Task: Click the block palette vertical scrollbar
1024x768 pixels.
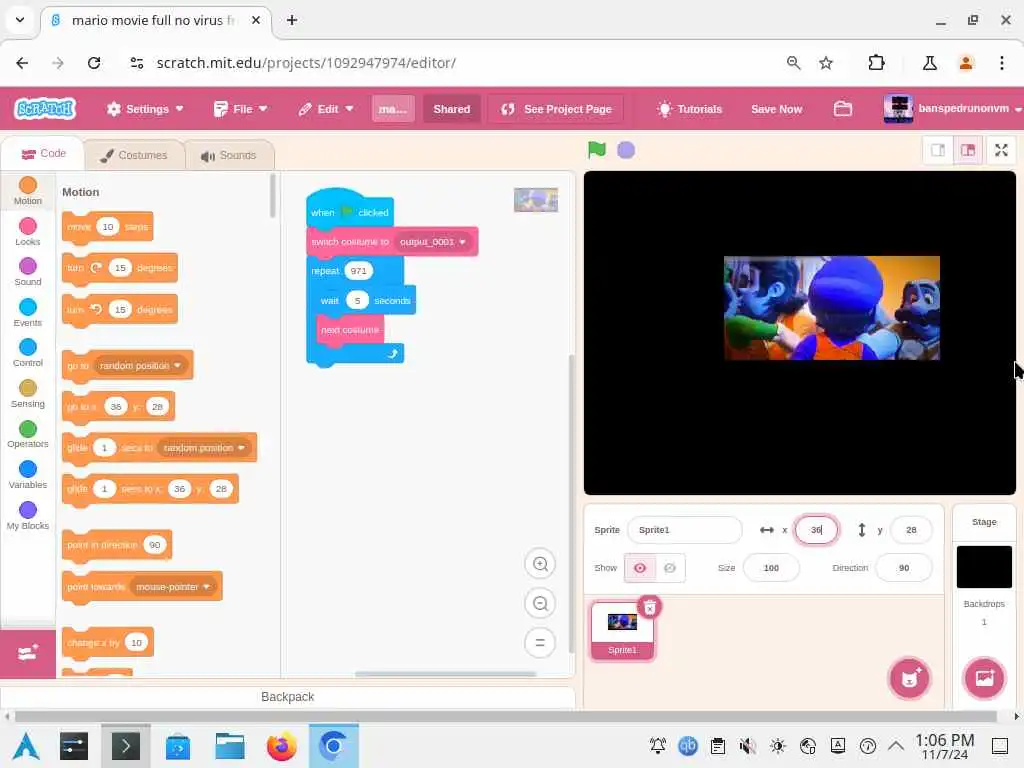Action: point(272,196)
